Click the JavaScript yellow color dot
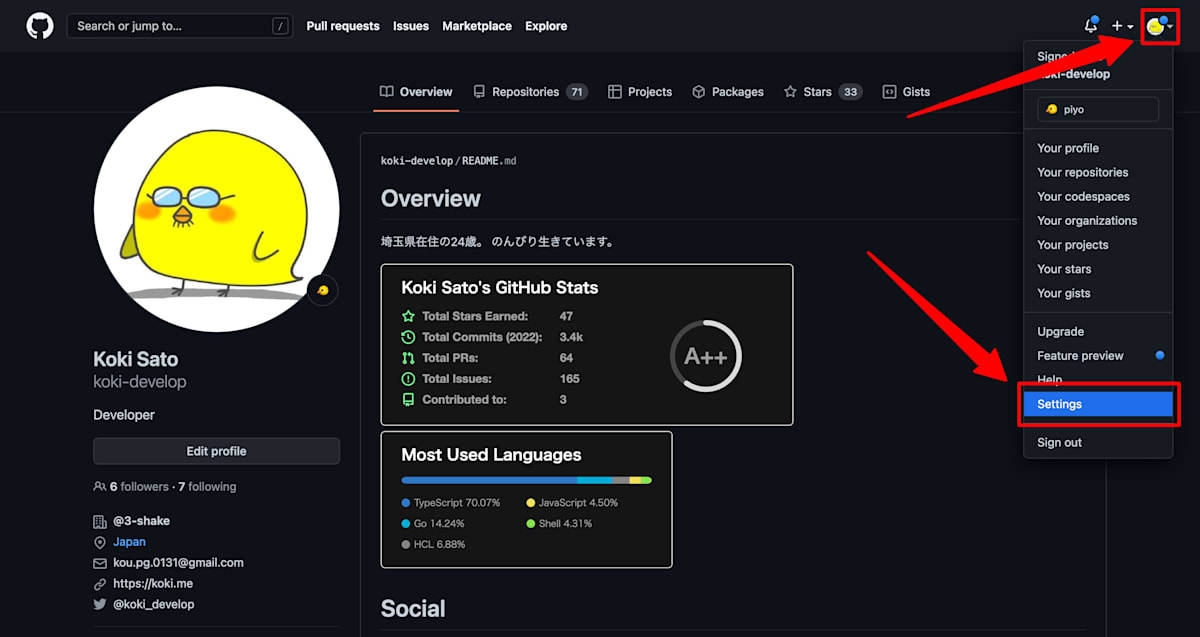 tap(531, 503)
